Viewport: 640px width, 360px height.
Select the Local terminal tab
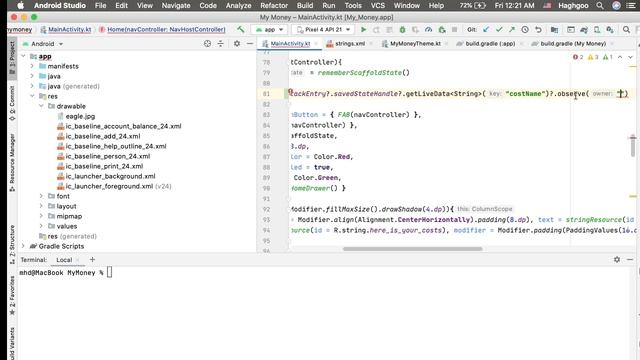click(64, 260)
